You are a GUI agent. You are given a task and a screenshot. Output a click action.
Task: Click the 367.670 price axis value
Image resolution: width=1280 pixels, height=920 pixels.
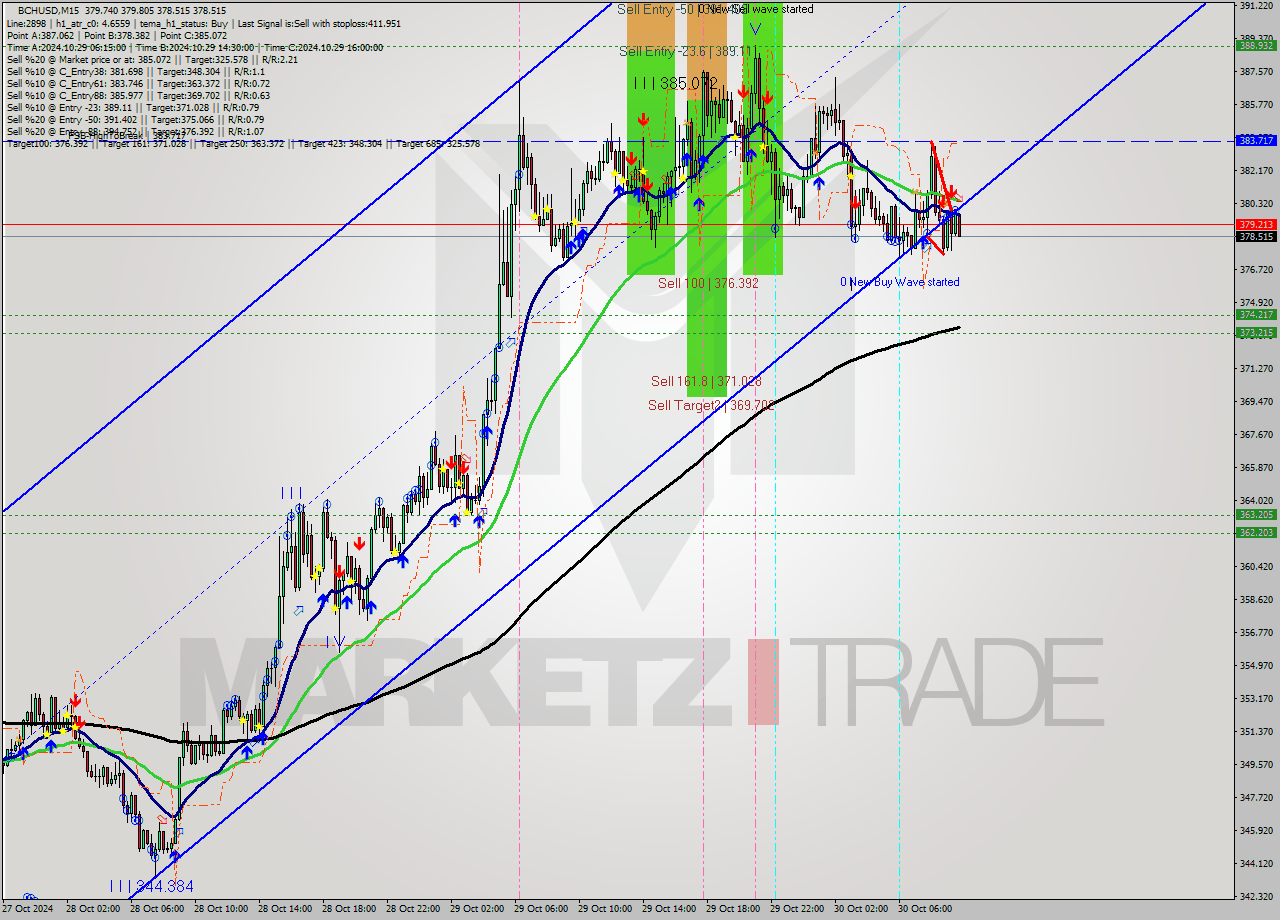click(1256, 435)
